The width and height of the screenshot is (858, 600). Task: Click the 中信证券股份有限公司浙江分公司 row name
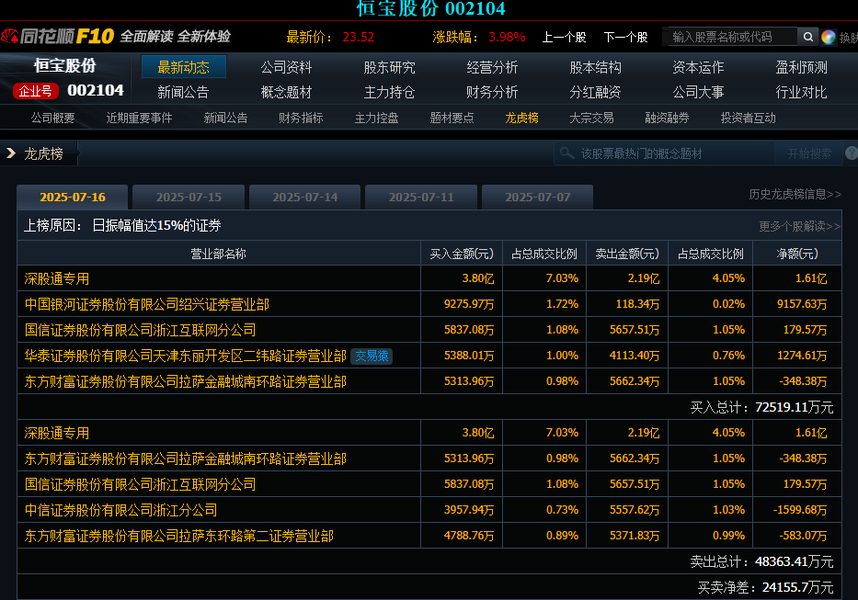click(x=121, y=510)
